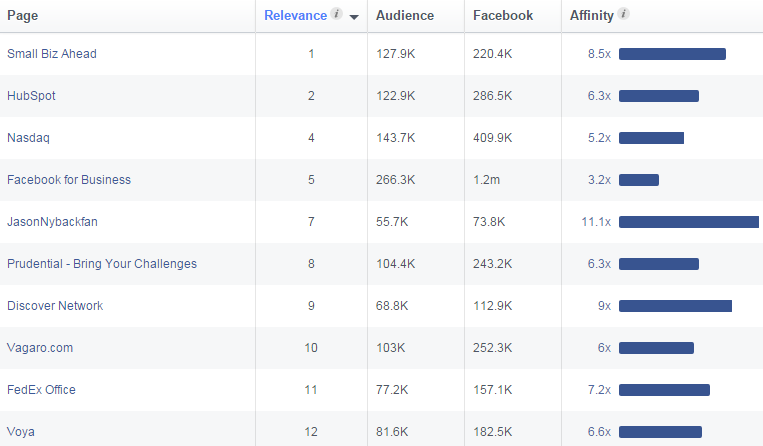Select relevance rank 12 for Voya
The width and height of the screenshot is (763, 446).
point(311,432)
